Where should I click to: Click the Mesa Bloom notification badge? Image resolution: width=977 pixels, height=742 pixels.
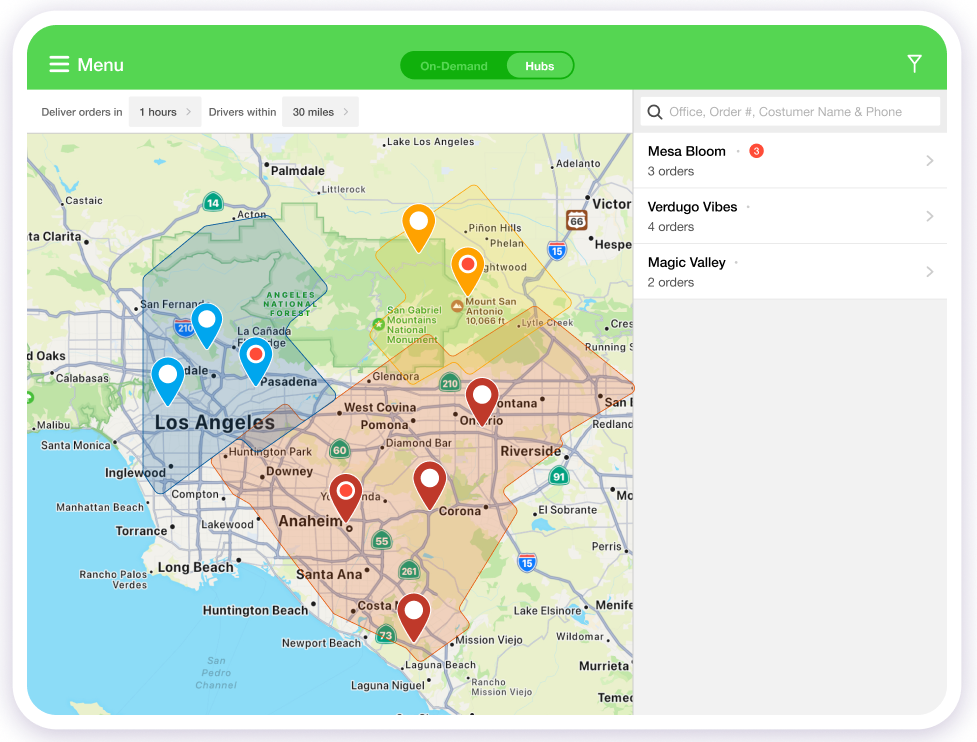pos(756,151)
